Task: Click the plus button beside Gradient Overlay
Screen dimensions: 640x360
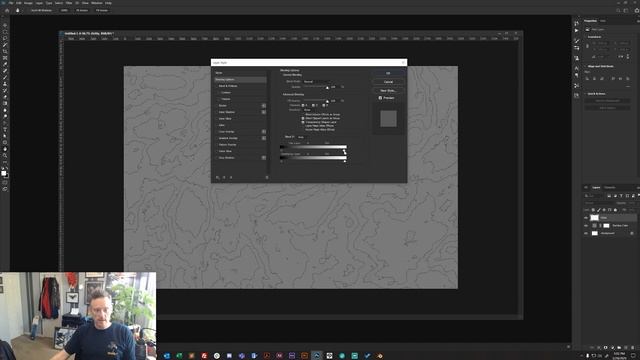Action: pos(264,138)
